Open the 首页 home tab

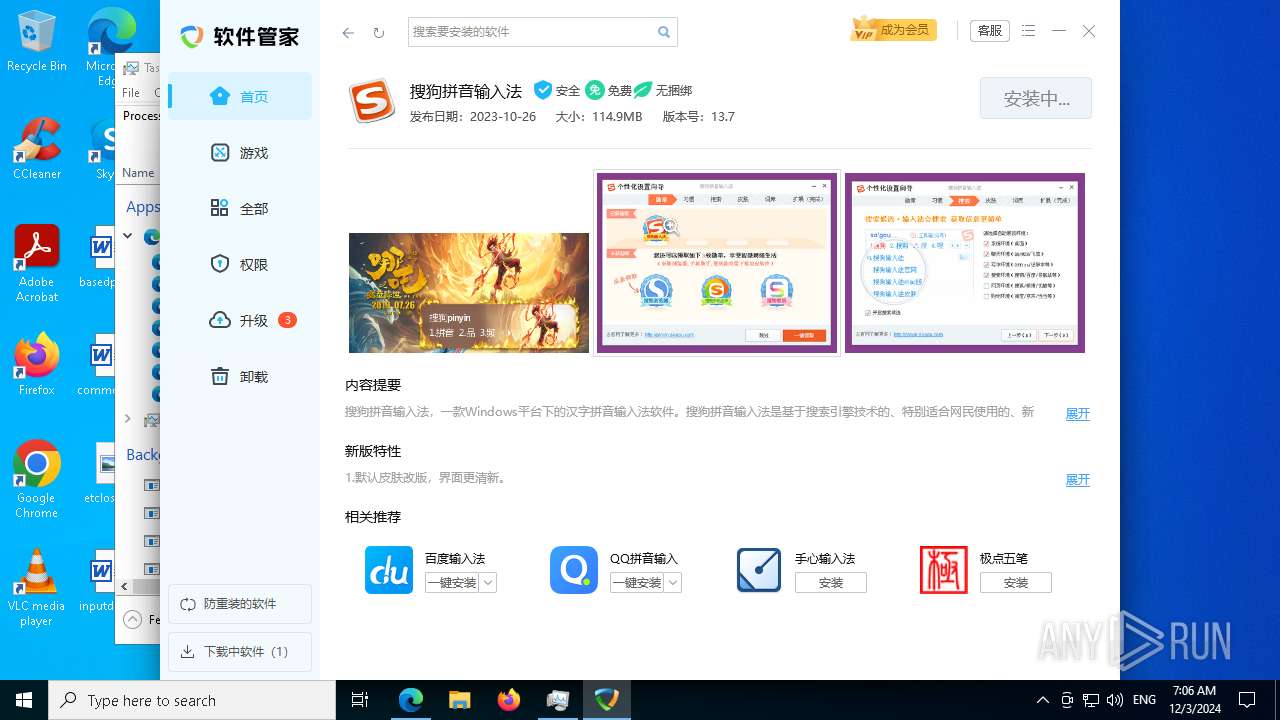pos(240,97)
